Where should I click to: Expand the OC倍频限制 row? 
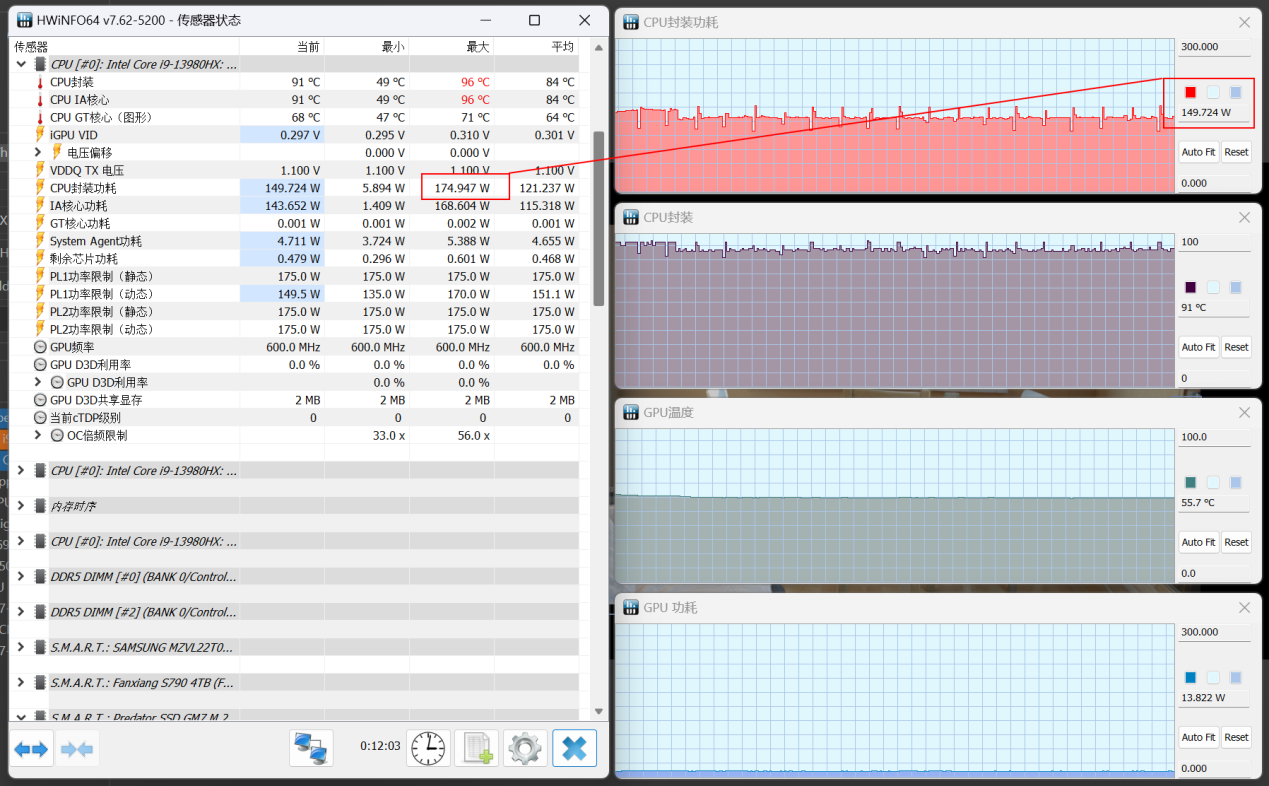click(38, 435)
